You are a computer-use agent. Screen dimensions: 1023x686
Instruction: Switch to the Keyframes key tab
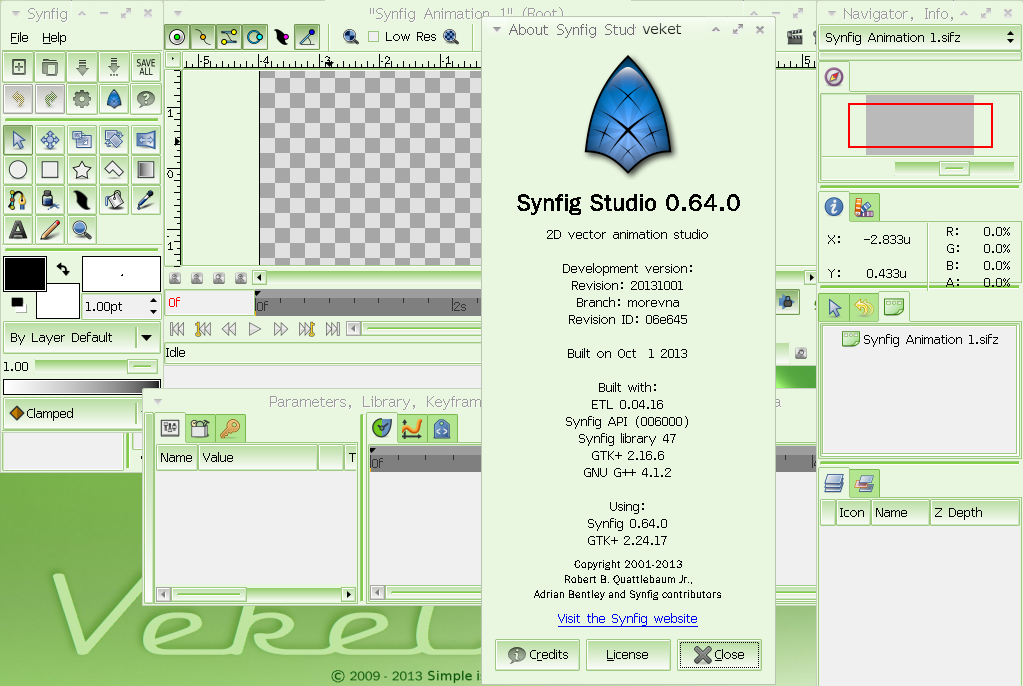[x=230, y=428]
